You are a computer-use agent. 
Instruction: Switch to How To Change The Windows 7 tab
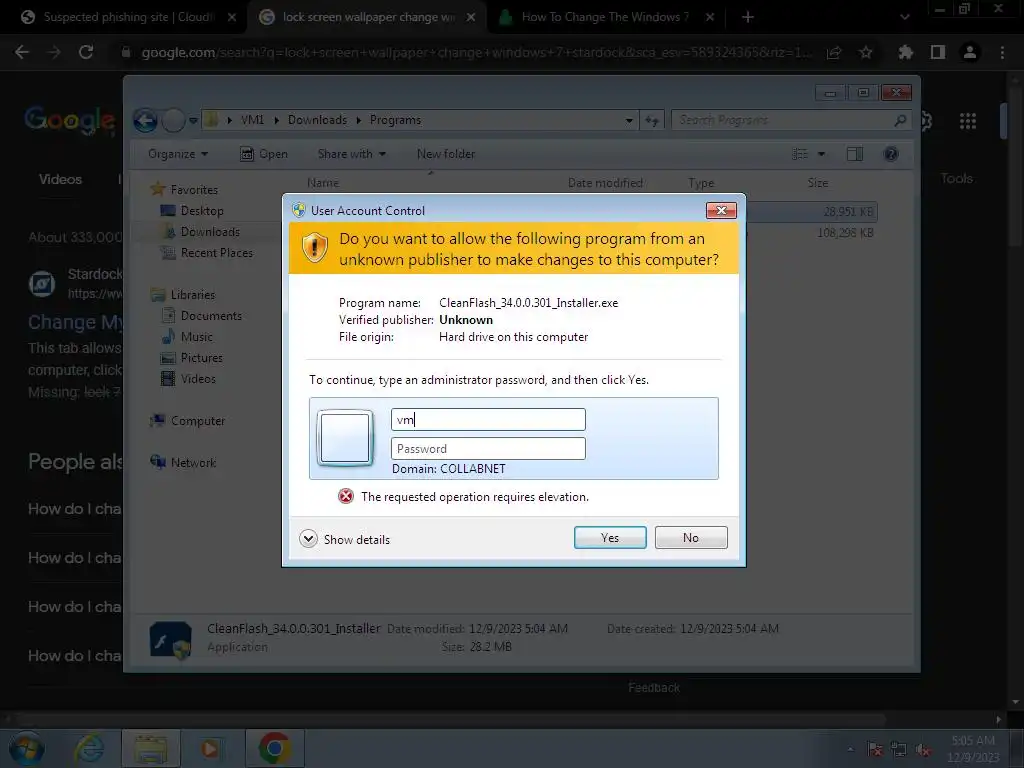(x=606, y=17)
